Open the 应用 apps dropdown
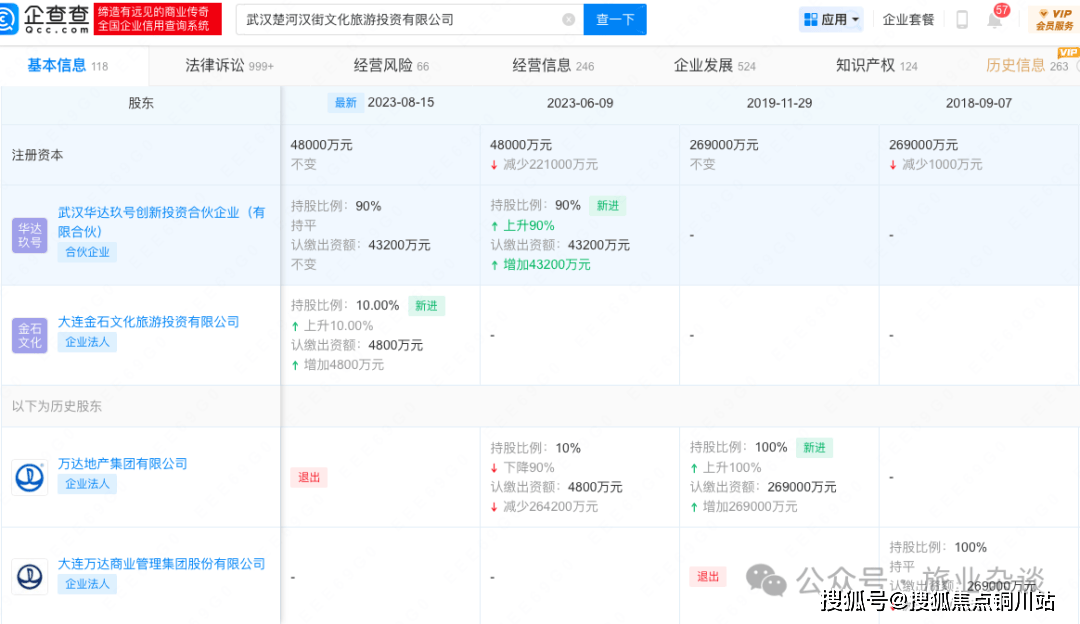Screen dimensions: 1080x624 (x=832, y=19)
